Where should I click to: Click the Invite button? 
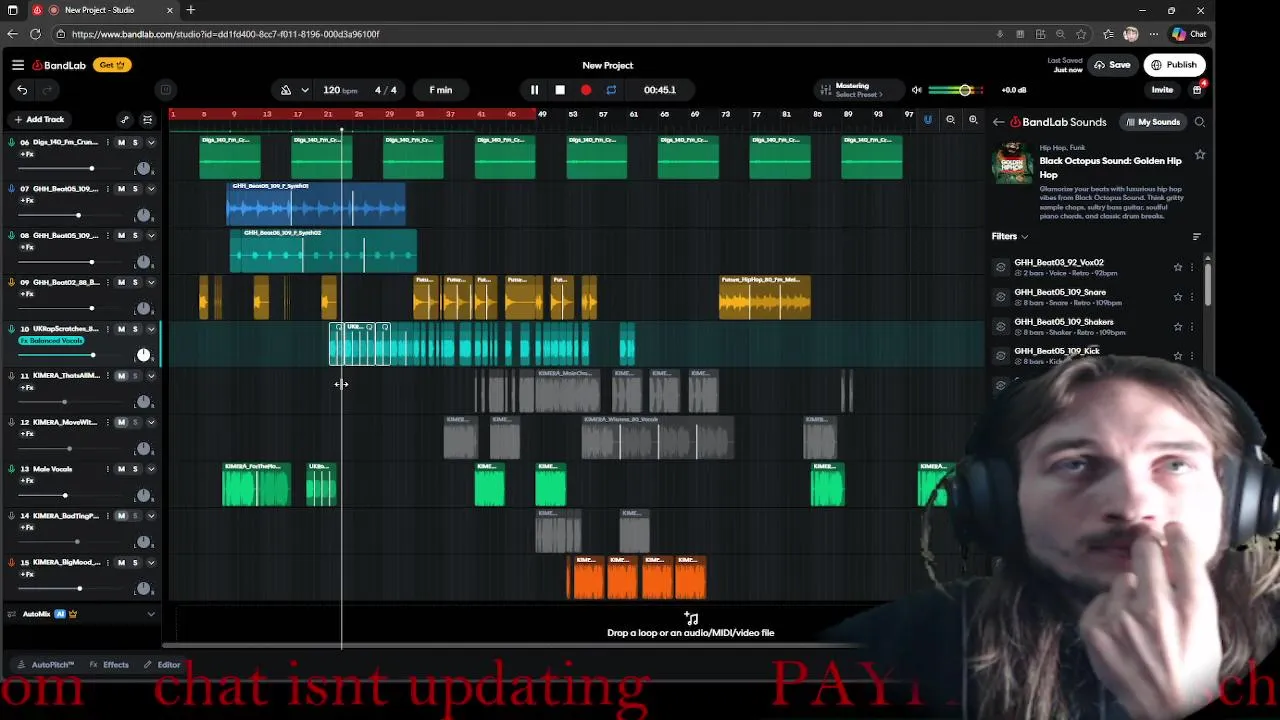(x=1162, y=90)
